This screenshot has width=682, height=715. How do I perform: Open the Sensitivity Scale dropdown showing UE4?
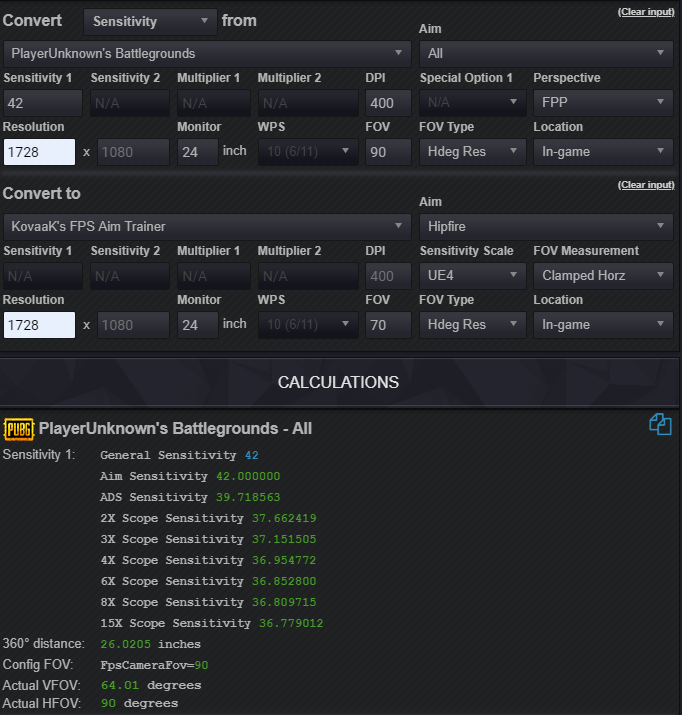[473, 276]
